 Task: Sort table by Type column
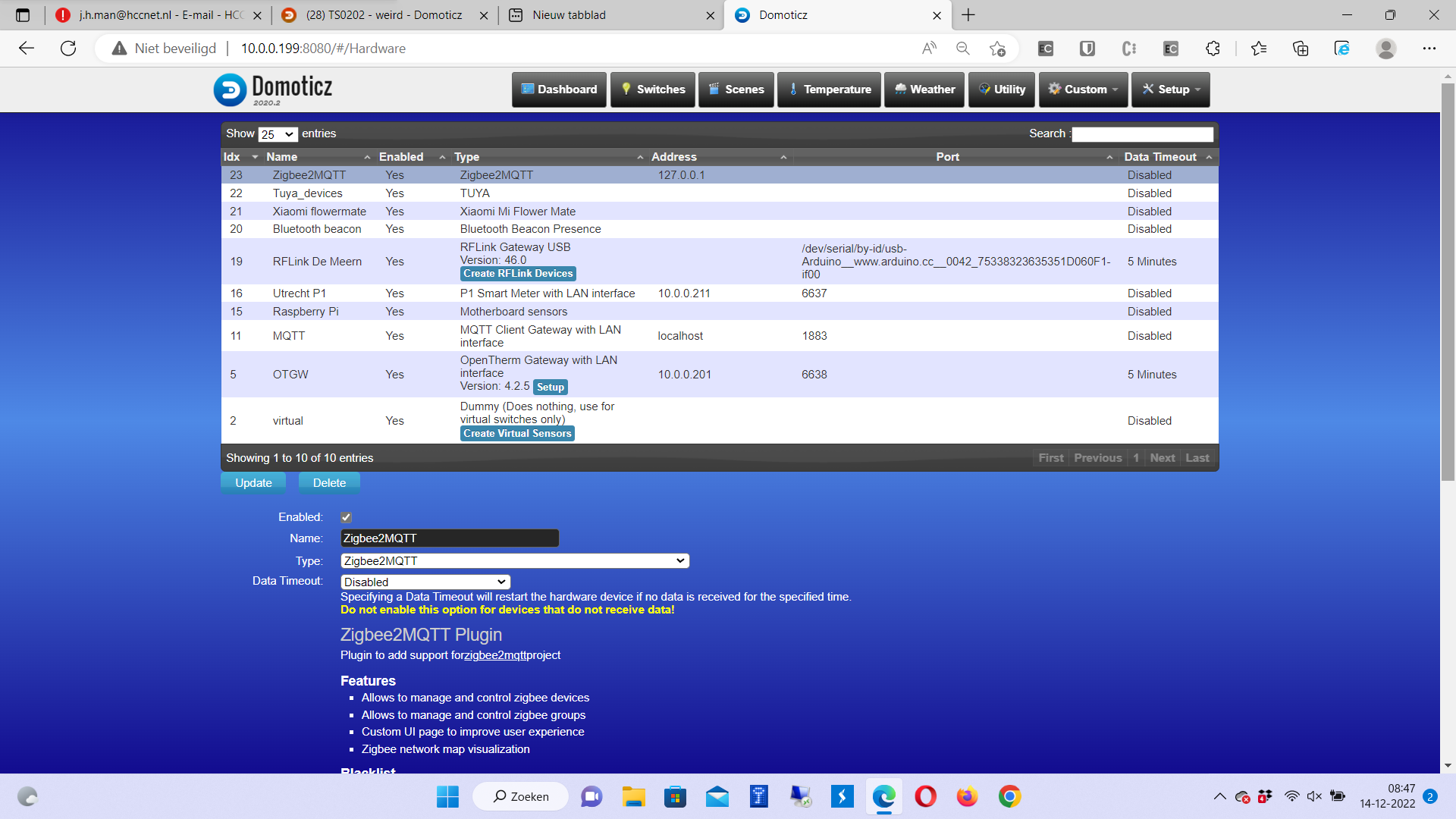click(x=548, y=157)
